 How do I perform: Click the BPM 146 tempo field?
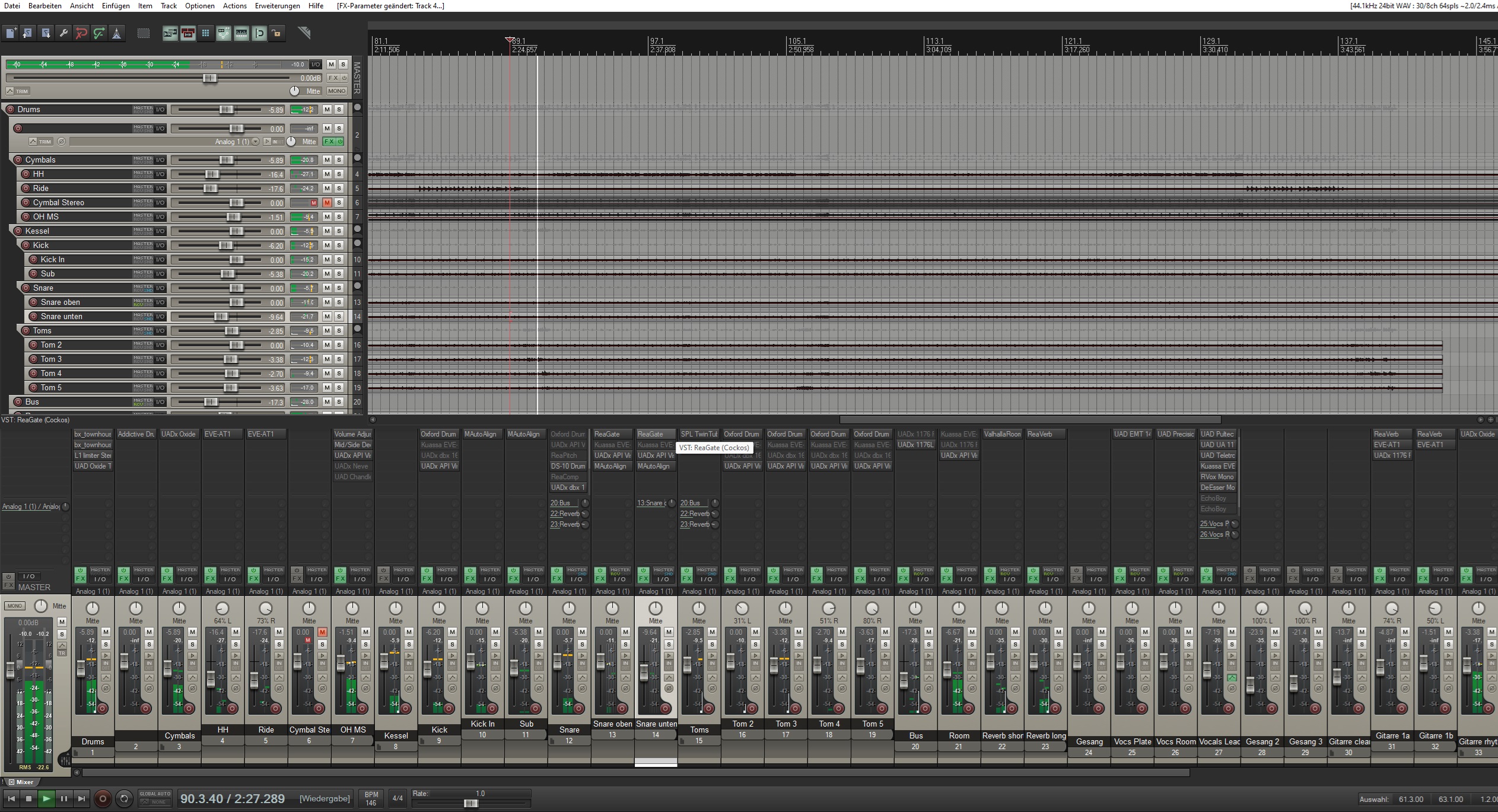[x=371, y=798]
